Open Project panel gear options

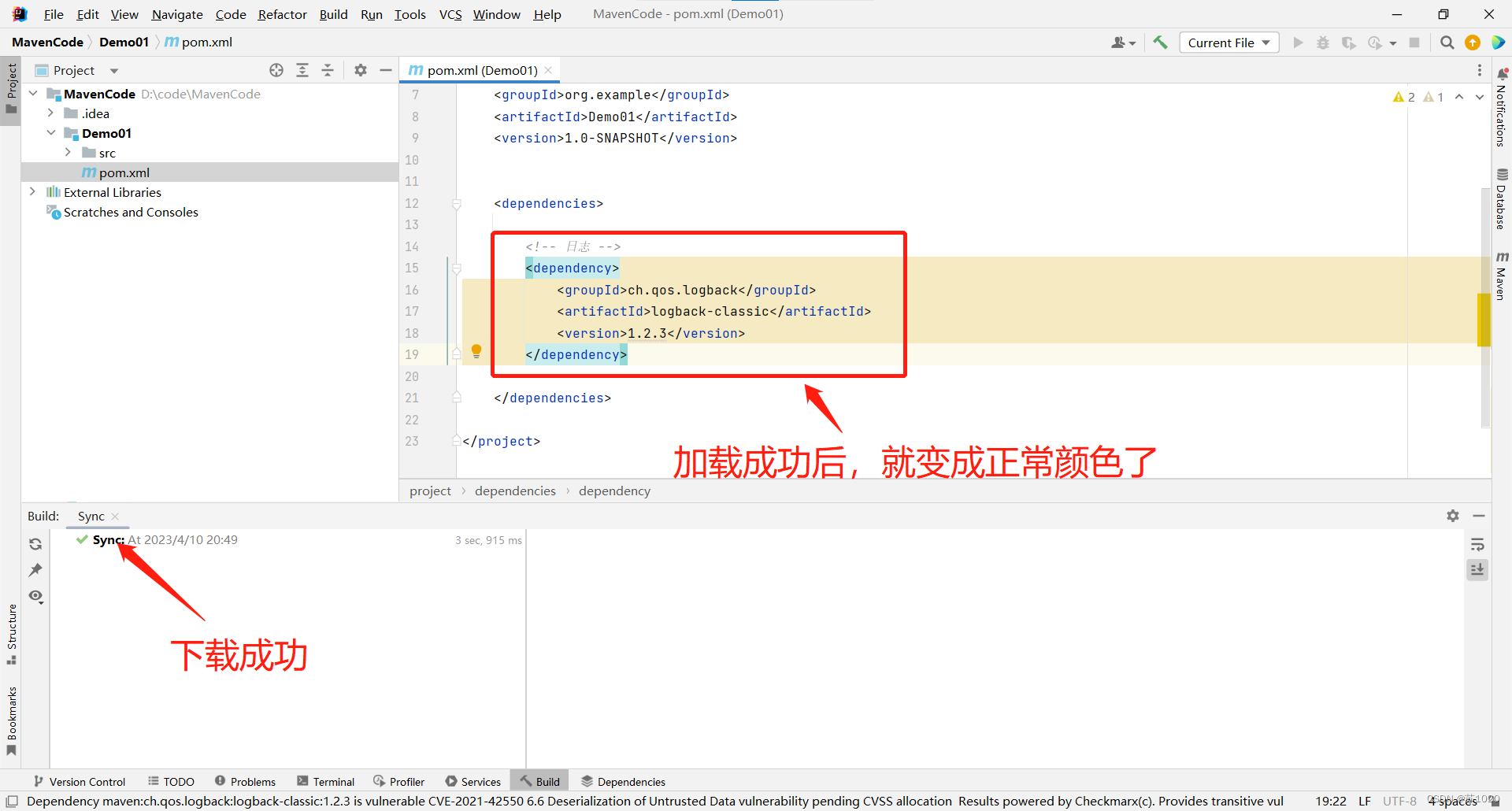361,70
